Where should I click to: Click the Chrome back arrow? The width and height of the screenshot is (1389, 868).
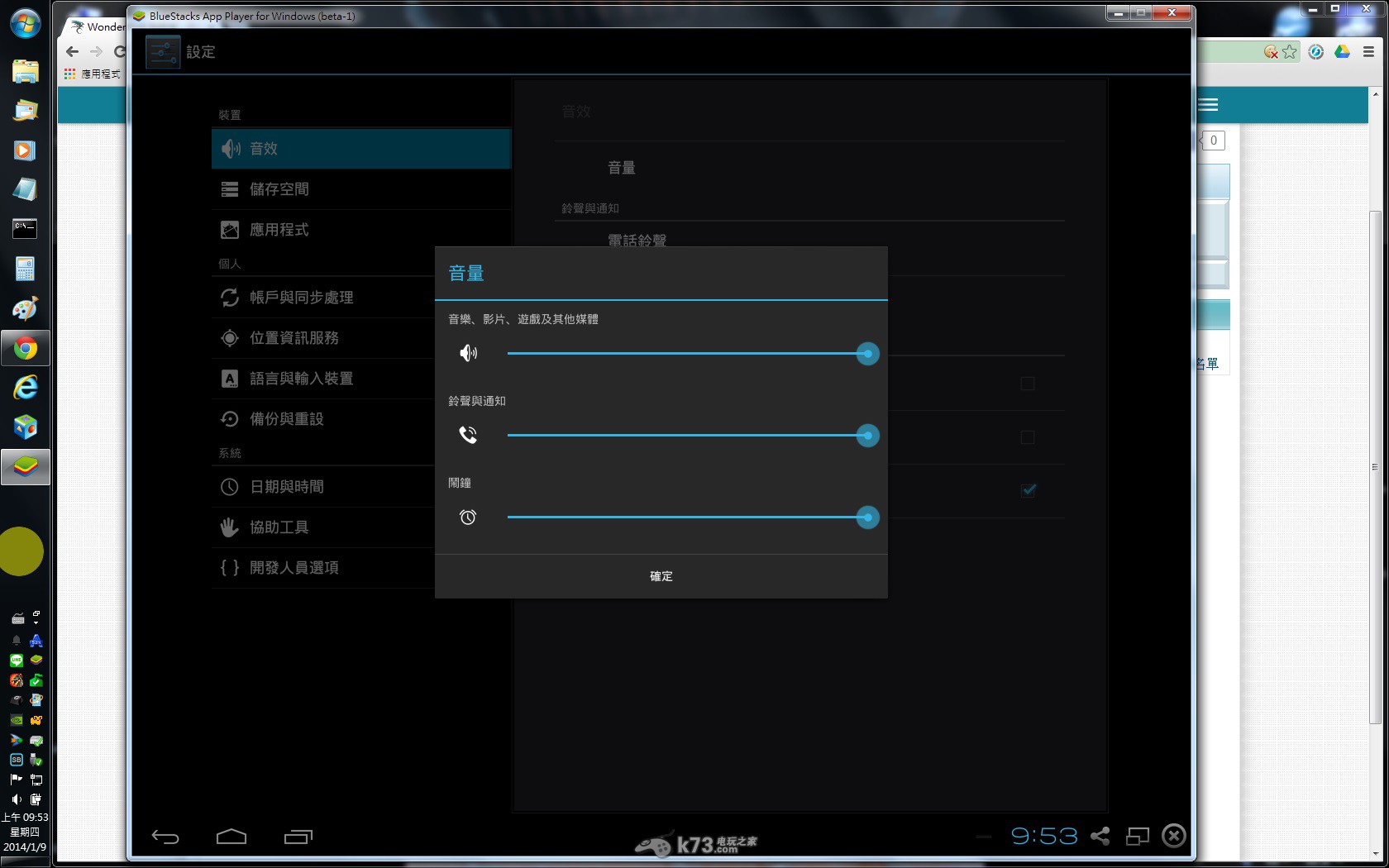(73, 51)
